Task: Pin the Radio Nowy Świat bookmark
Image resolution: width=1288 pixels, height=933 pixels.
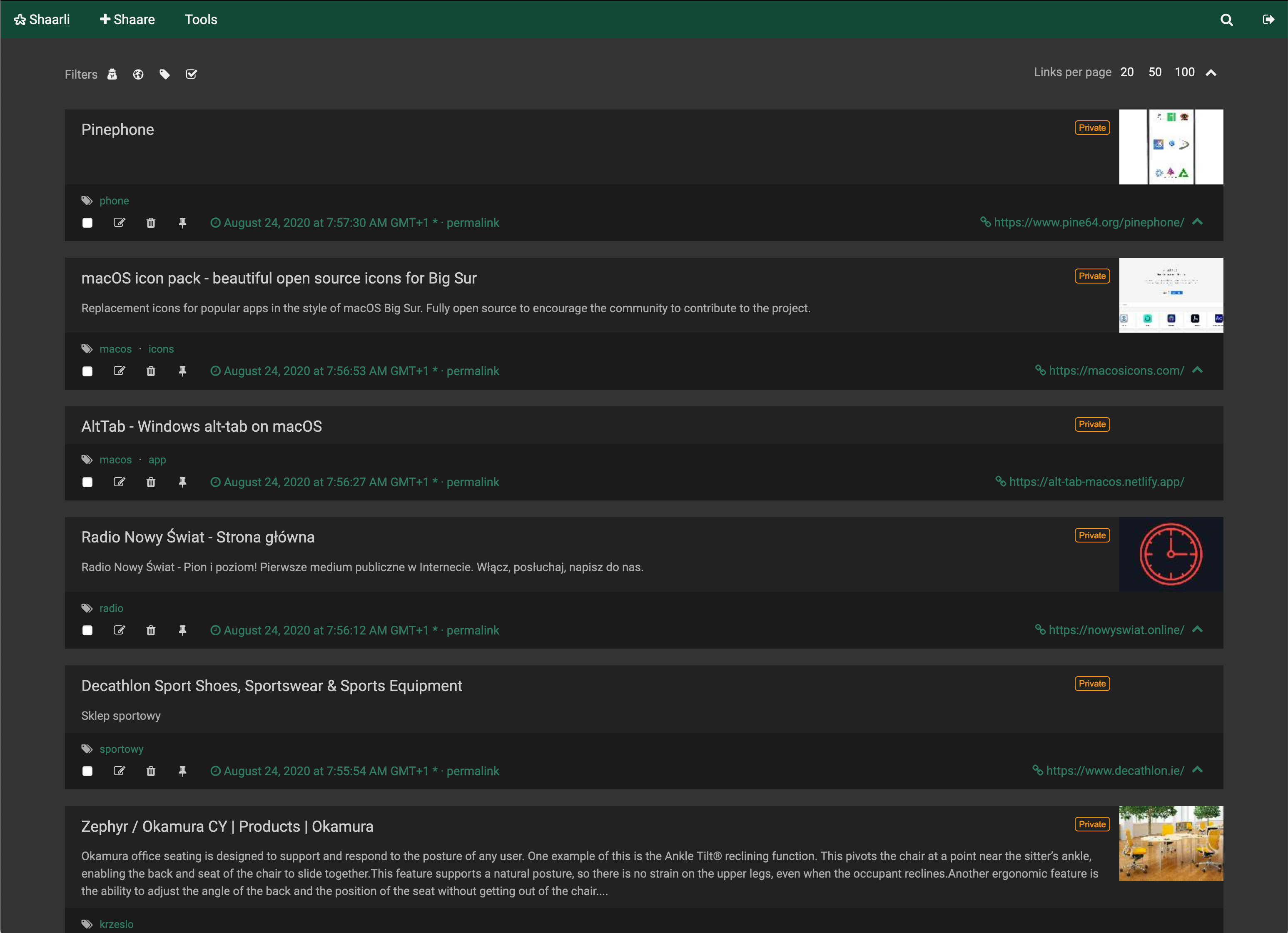Action: [x=182, y=630]
